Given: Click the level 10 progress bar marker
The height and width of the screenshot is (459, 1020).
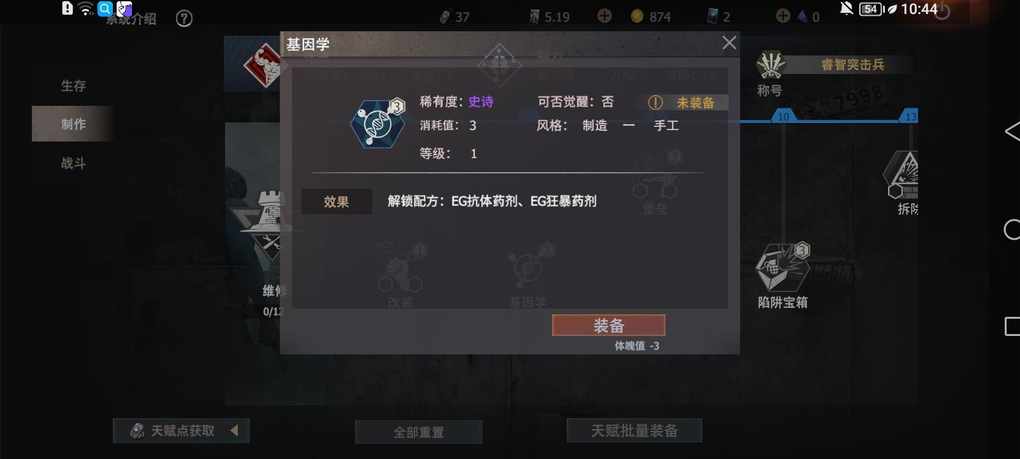Looking at the screenshot, I should coord(784,116).
